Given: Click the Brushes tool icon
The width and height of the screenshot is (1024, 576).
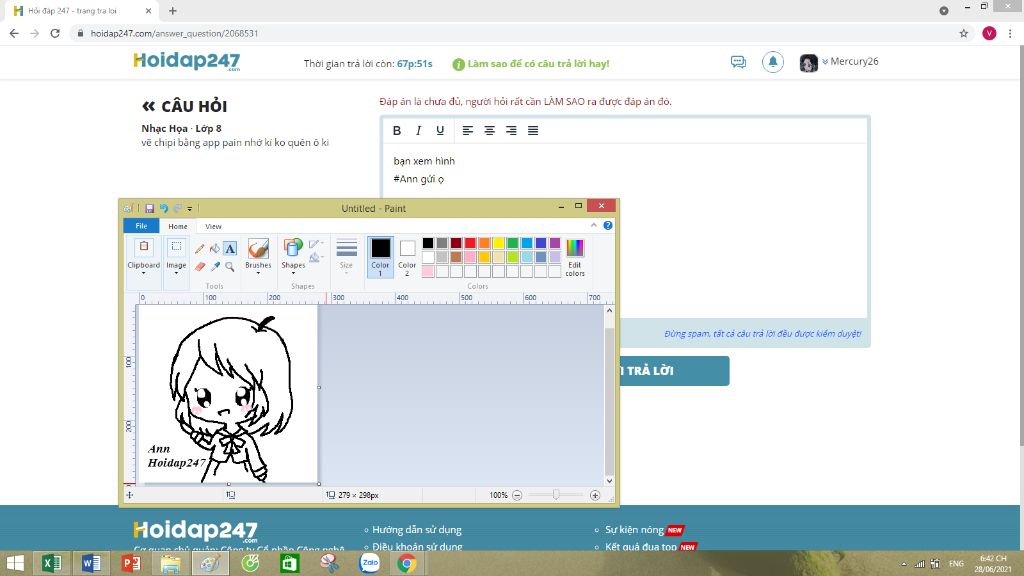Looking at the screenshot, I should coord(258,248).
